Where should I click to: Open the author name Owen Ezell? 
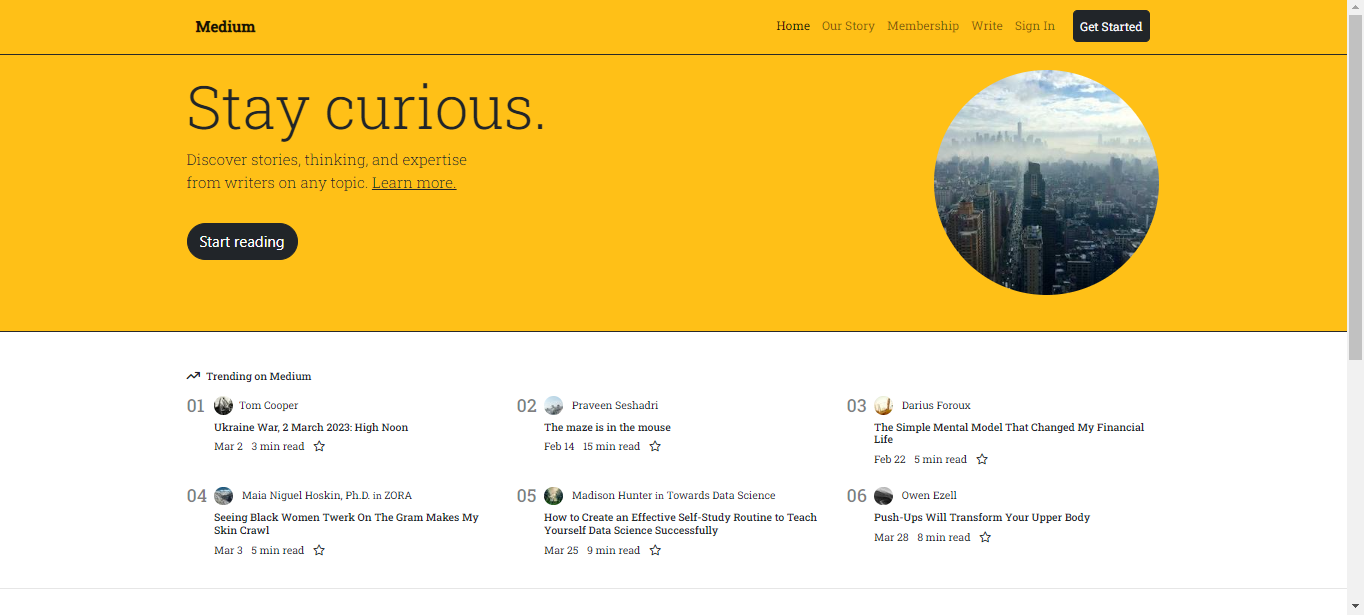[929, 495]
